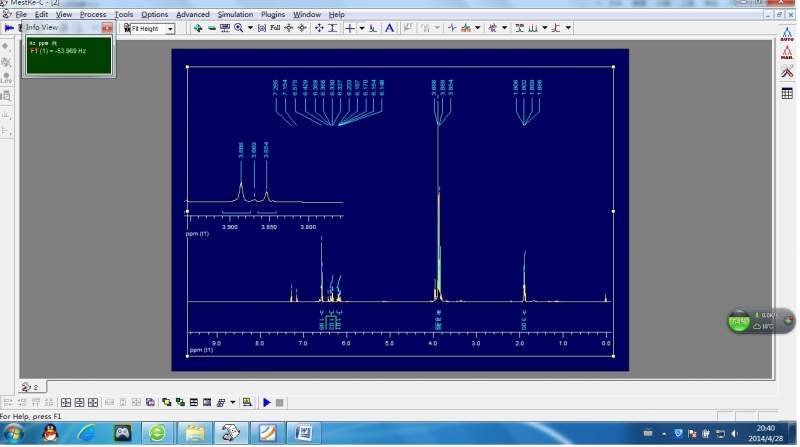Click the green decrease intensity icon
The width and height of the screenshot is (800, 447).
[x=211, y=28]
